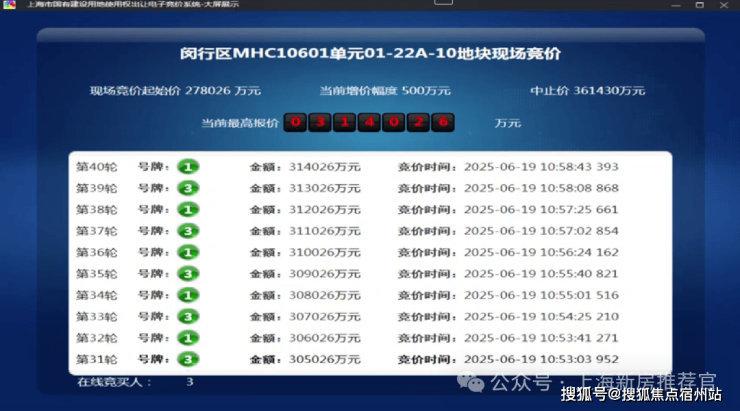Close the bidding system window
Screen dimensions: 740x411
tap(724, 5)
